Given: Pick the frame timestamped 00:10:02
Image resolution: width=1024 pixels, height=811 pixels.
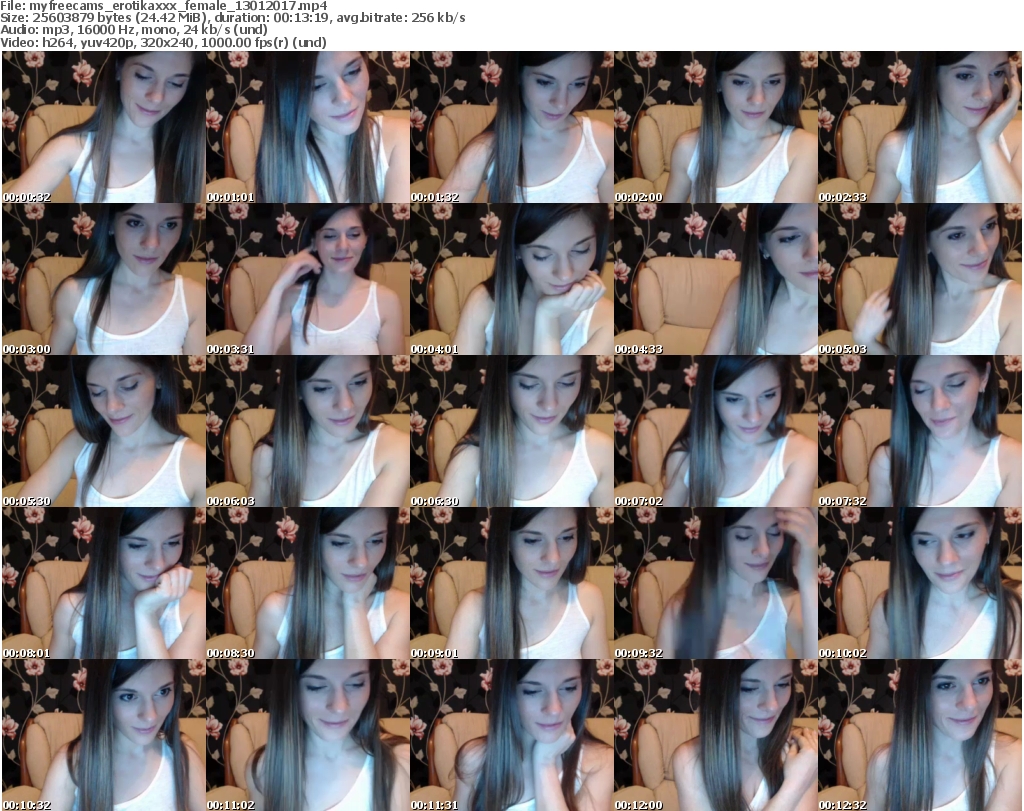Looking at the screenshot, I should coord(920,583).
